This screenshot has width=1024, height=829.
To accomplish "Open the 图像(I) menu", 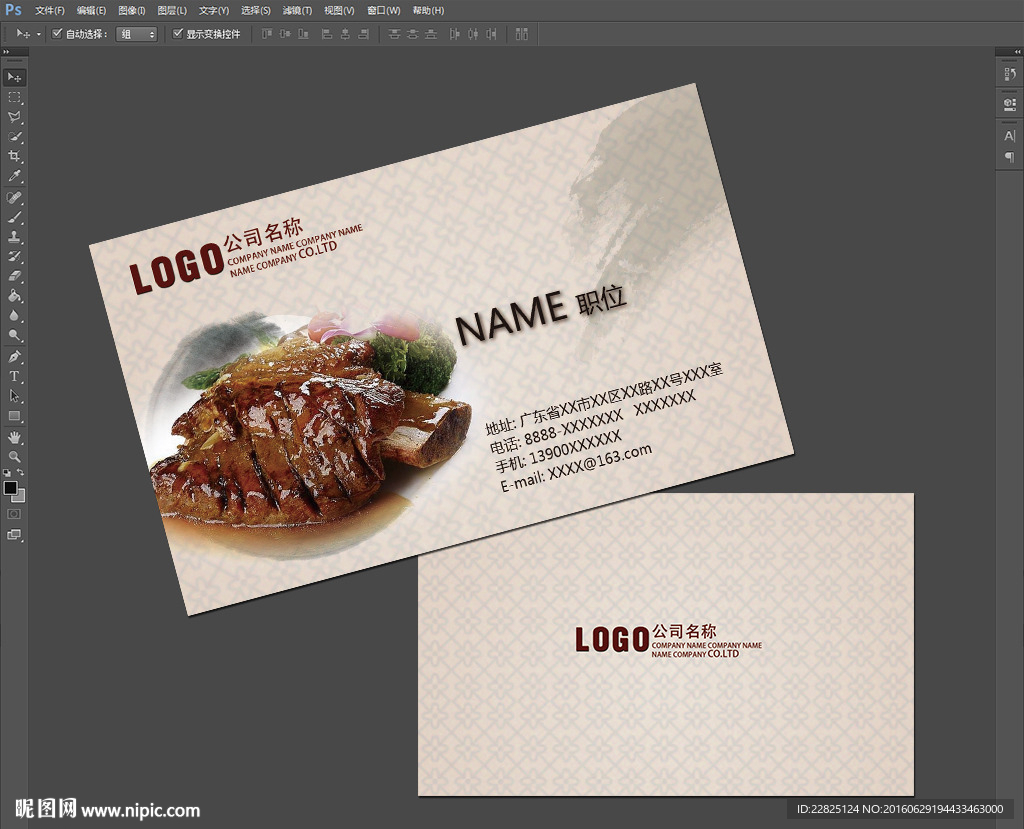I will tap(131, 10).
